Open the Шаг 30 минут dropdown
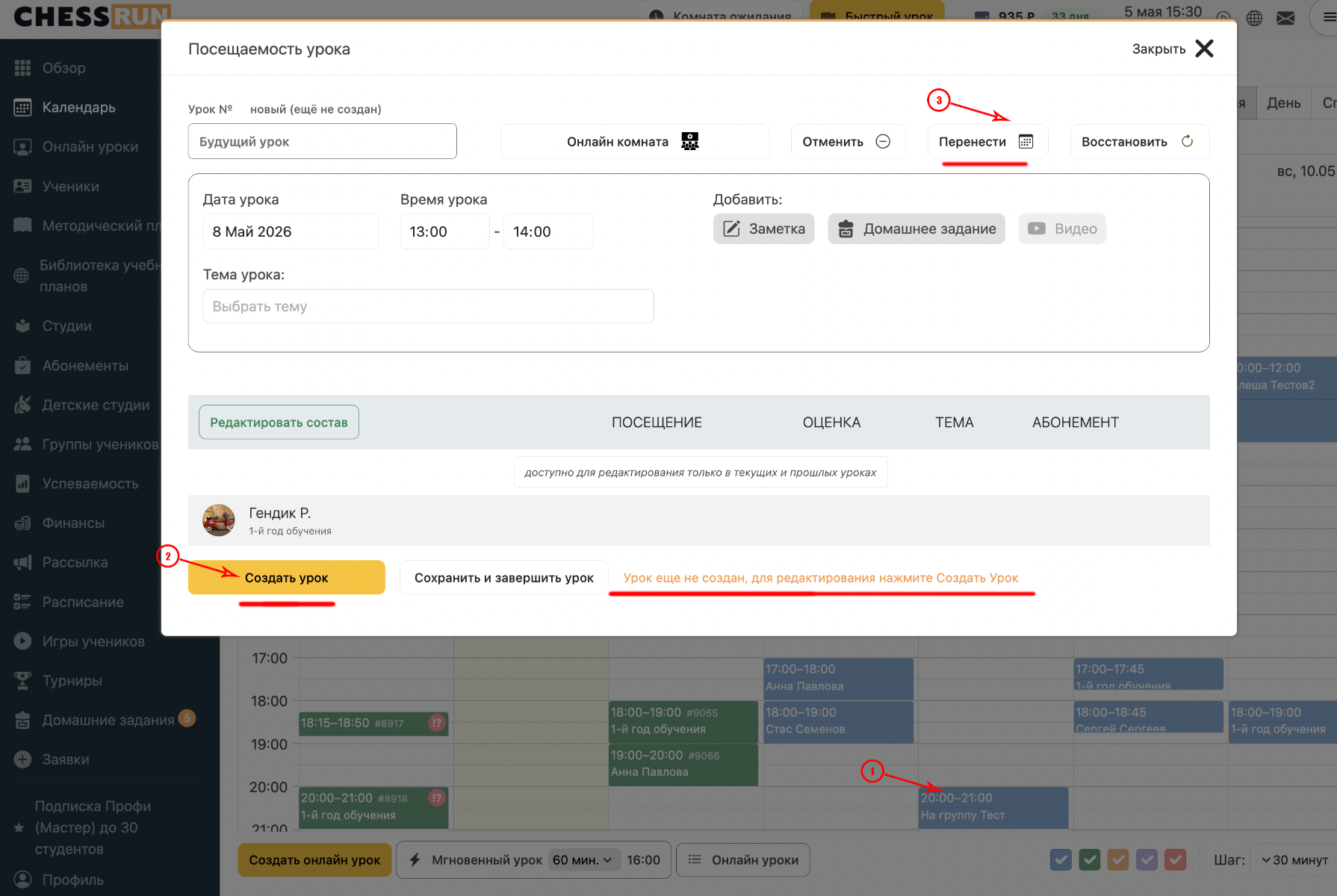1337x896 pixels. pos(1294,860)
